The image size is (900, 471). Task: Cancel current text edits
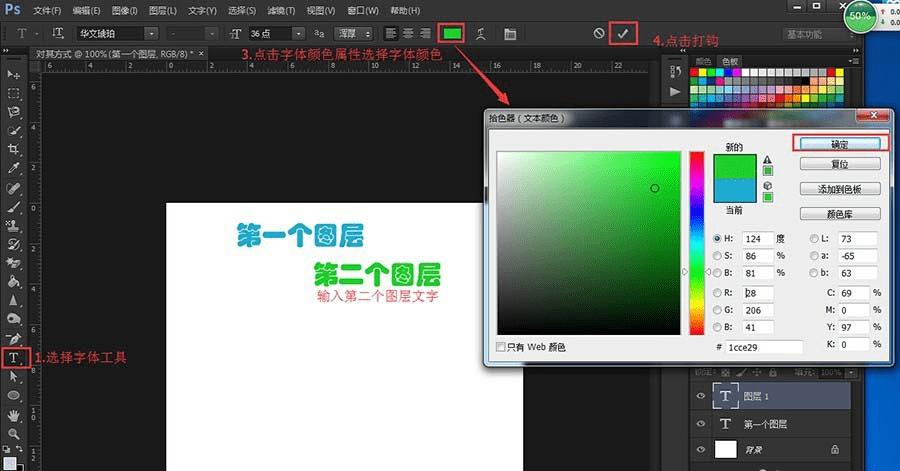599,33
